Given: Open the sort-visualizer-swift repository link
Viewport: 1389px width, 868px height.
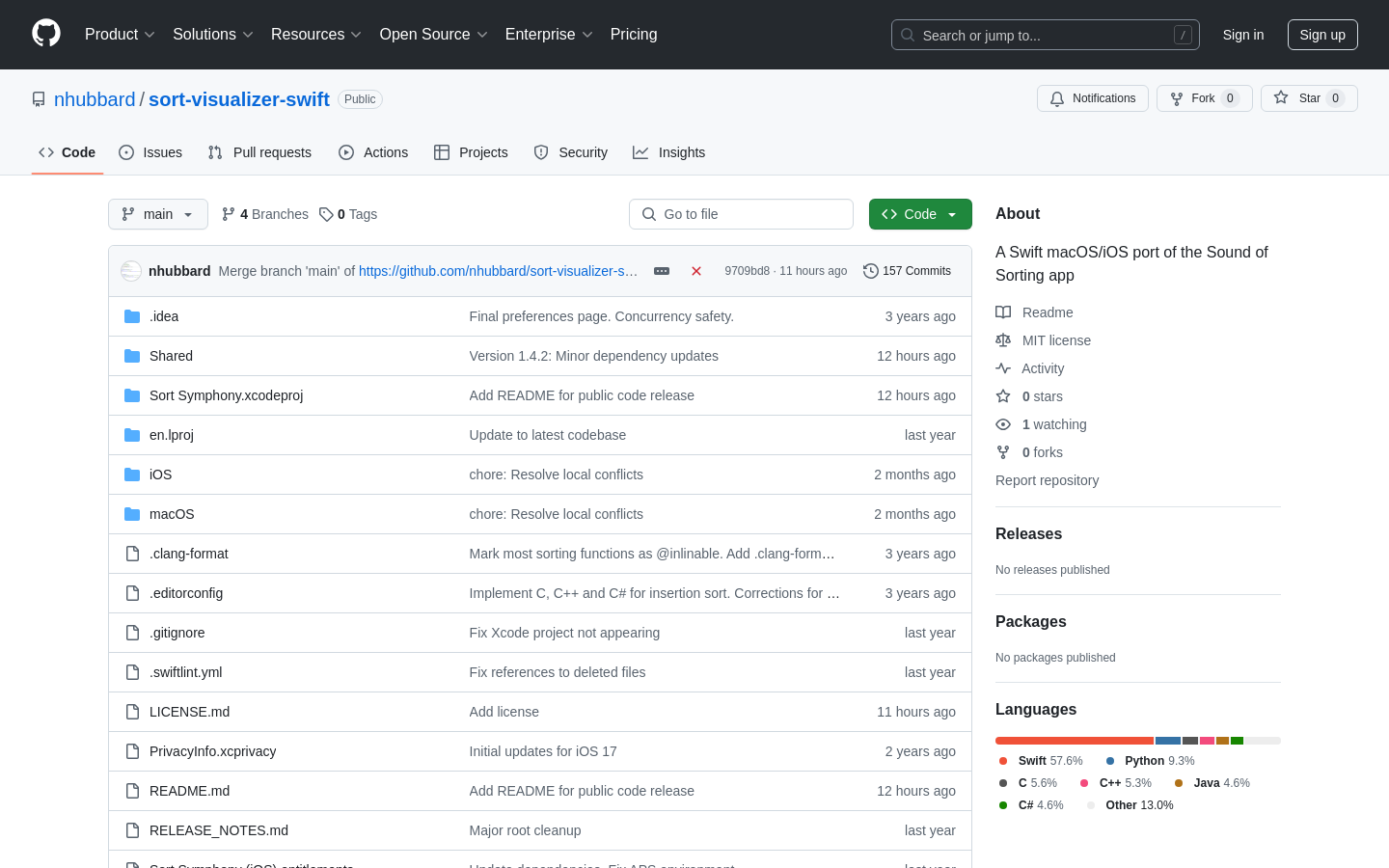Looking at the screenshot, I should click(x=239, y=99).
